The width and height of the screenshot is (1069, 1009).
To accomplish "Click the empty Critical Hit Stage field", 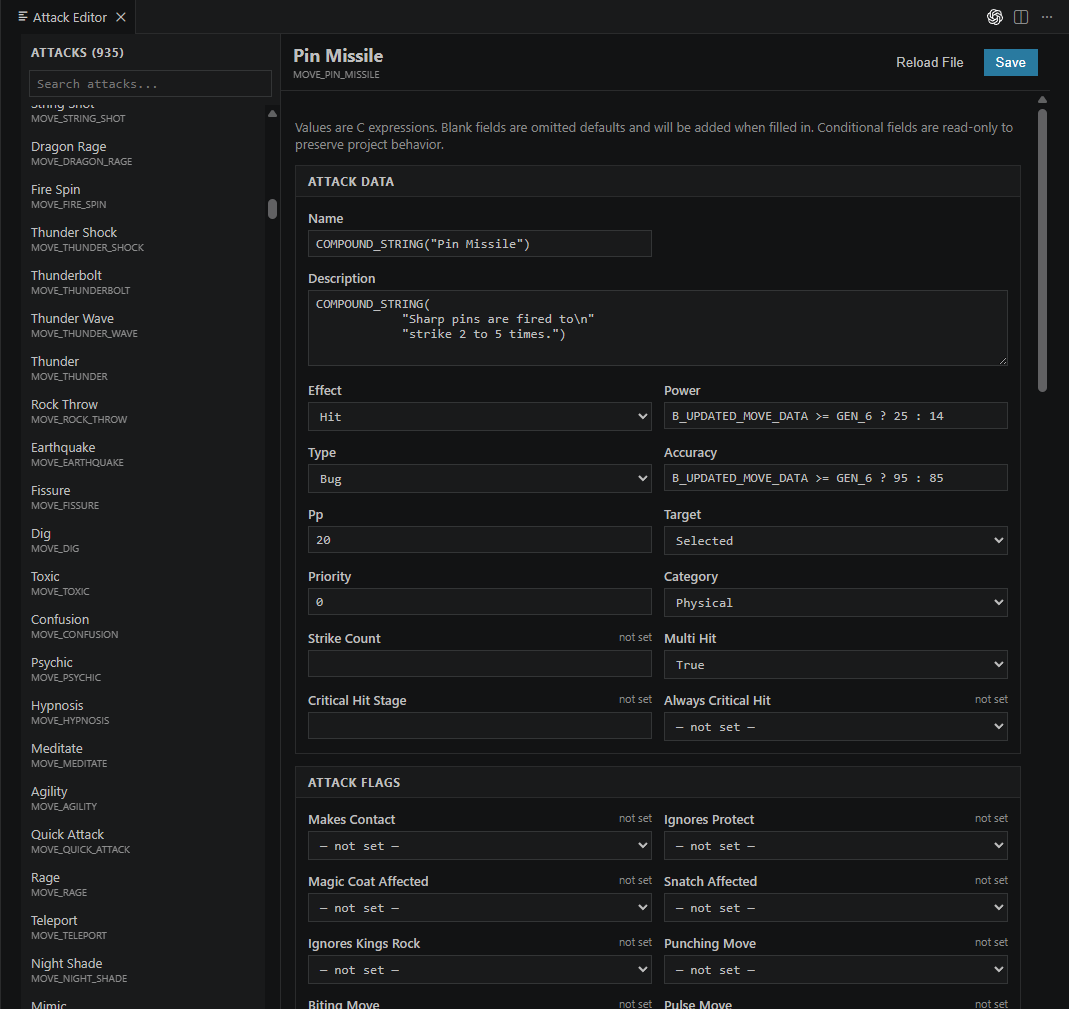I will point(479,726).
